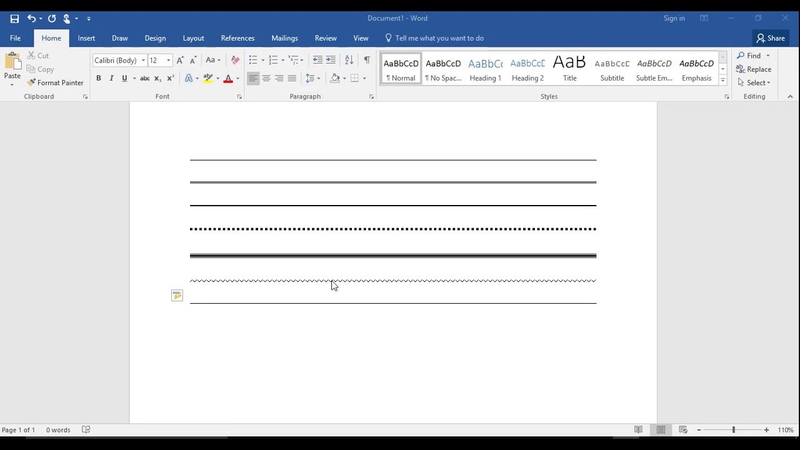Click the Tell me what you want to do box
Screen dimensions: 800x450
434,38
